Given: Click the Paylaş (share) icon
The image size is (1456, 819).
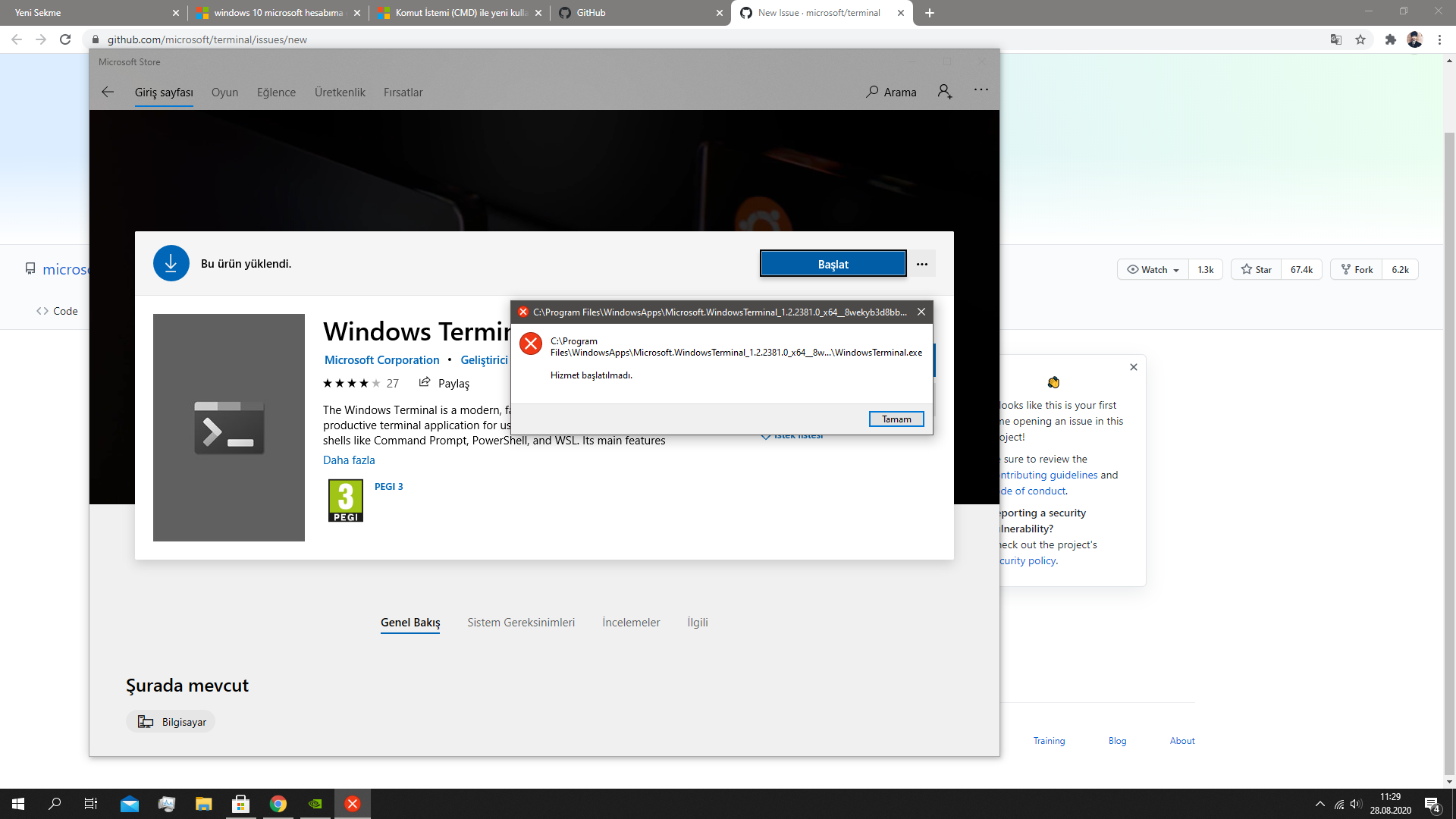Looking at the screenshot, I should [x=425, y=382].
